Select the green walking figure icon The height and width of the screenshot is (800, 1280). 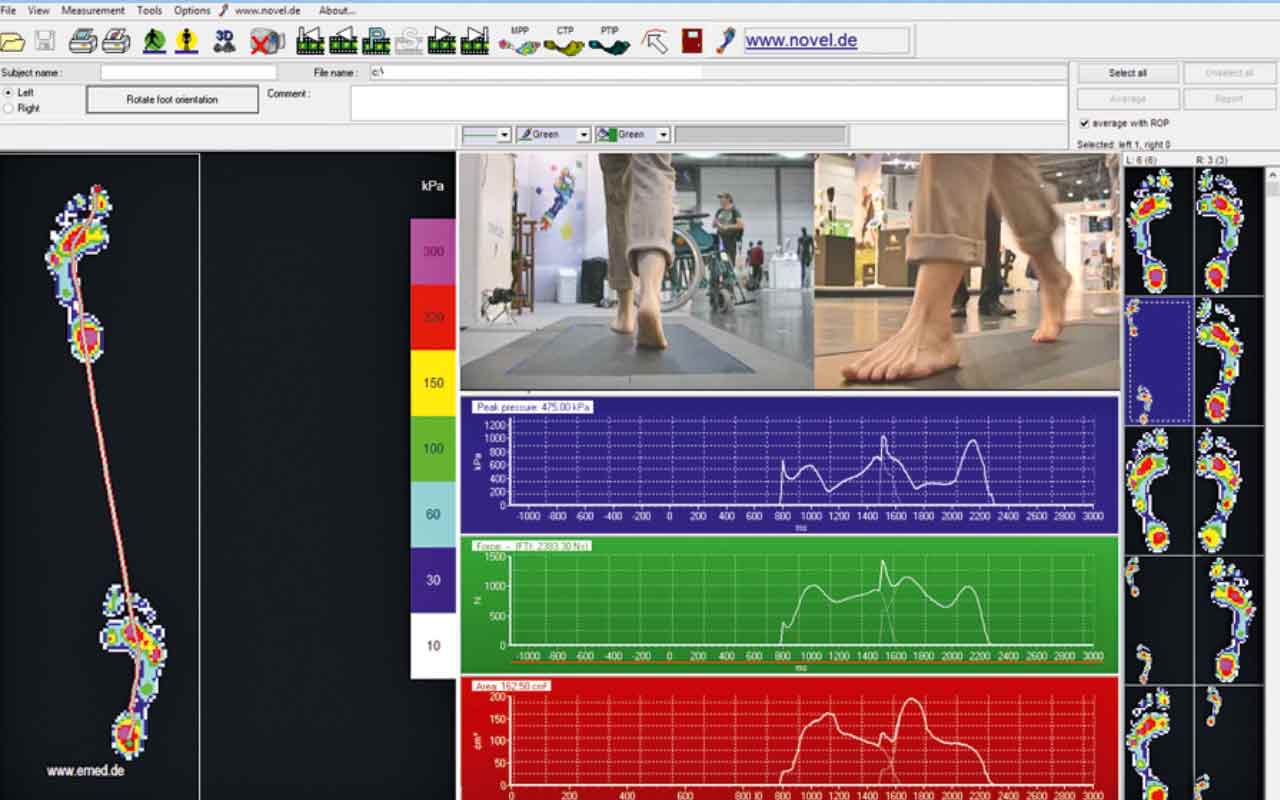(154, 41)
